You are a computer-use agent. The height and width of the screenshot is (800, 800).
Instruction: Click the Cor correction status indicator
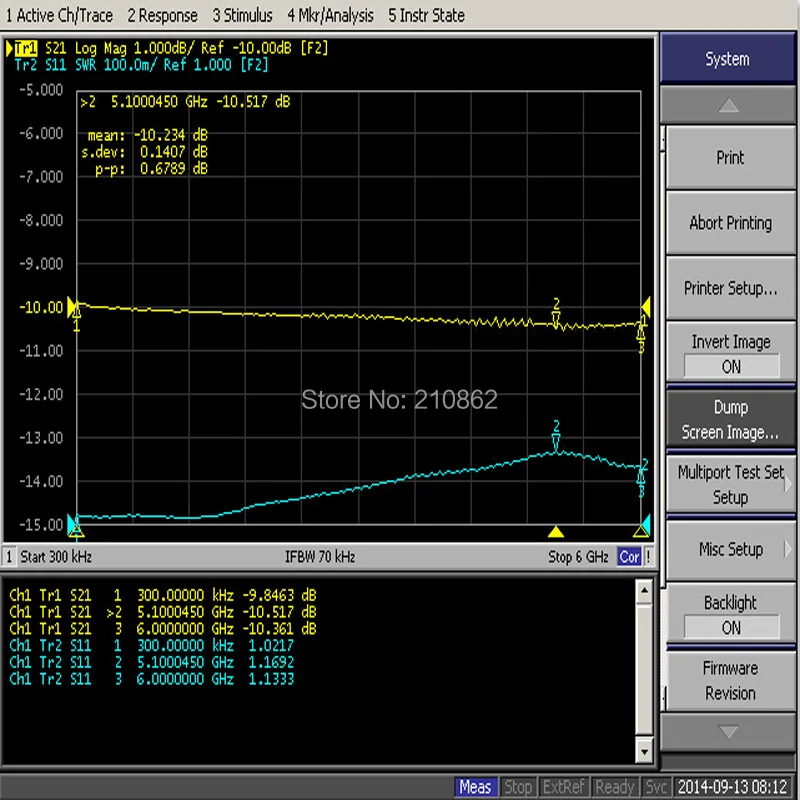pyautogui.click(x=629, y=557)
